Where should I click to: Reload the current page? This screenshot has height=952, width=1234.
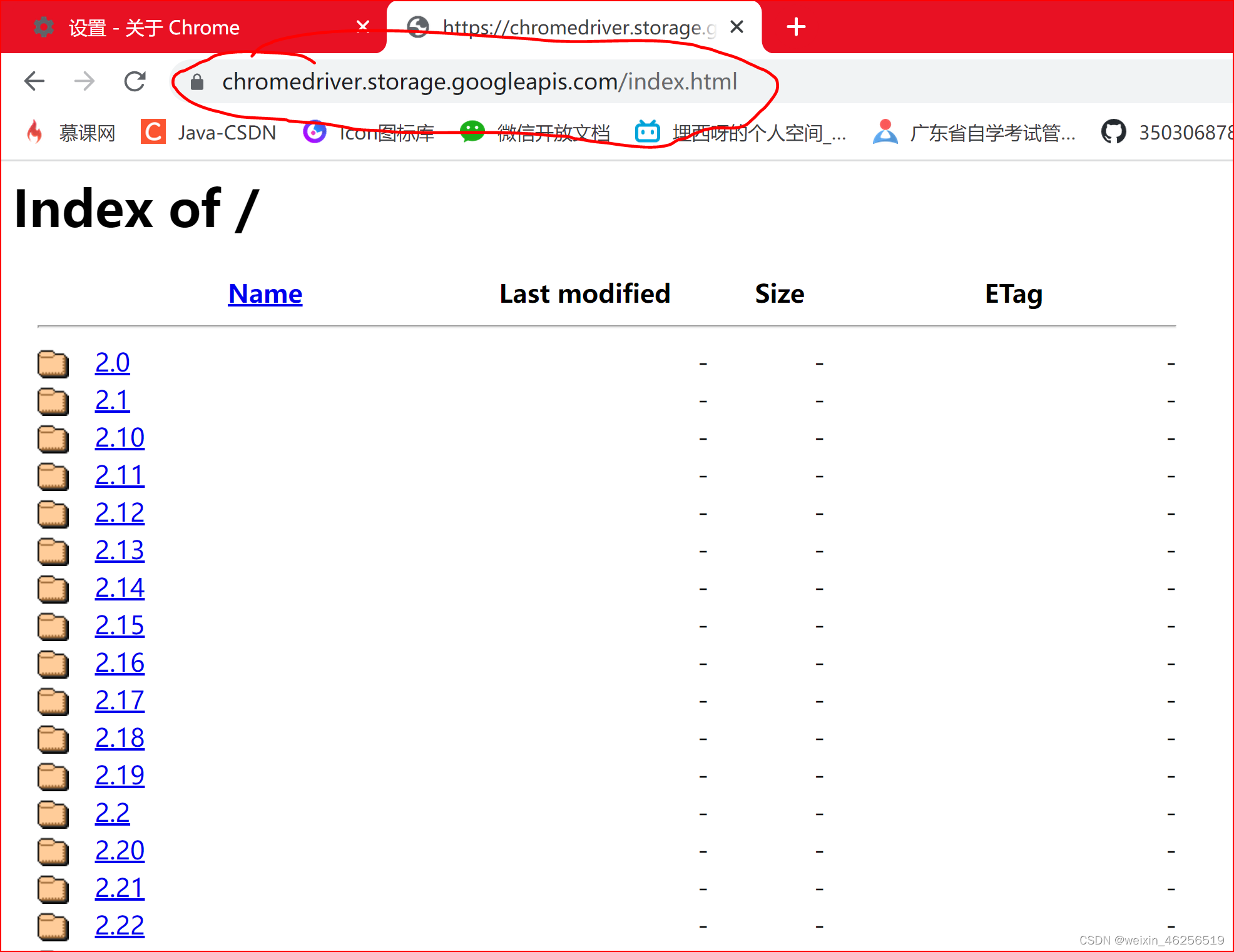(135, 81)
